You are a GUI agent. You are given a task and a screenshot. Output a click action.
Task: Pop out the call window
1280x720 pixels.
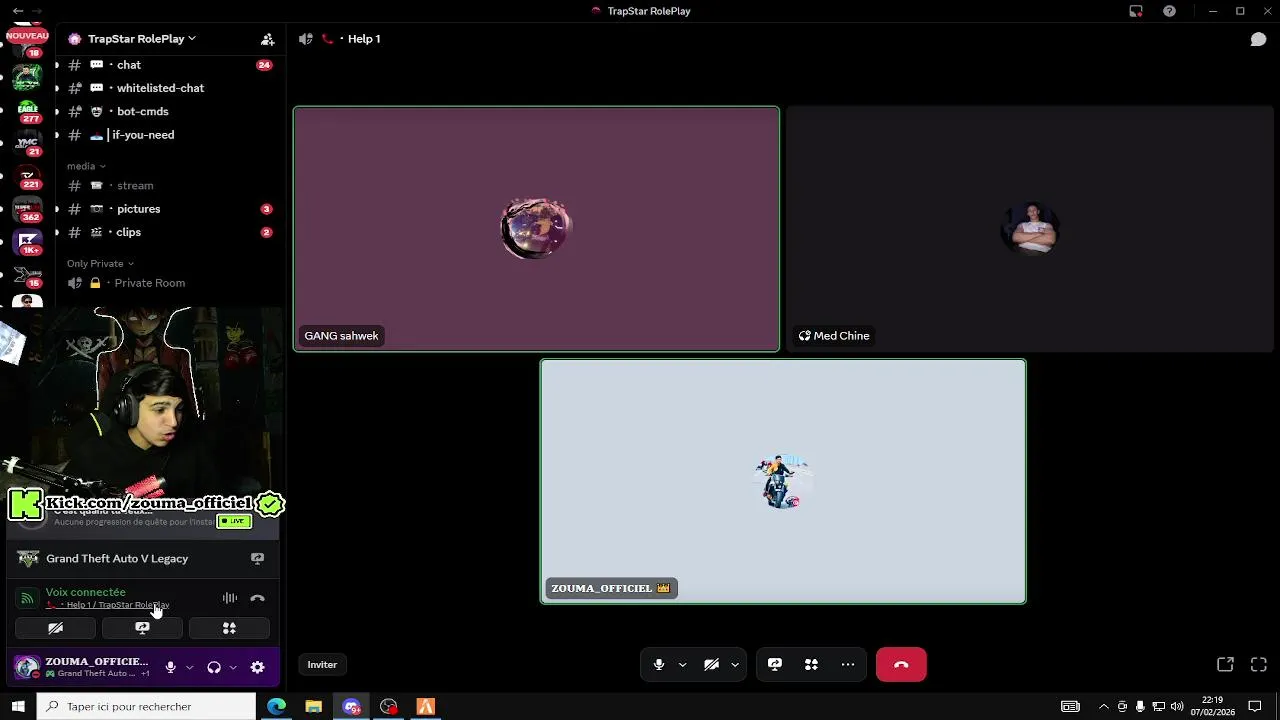pos(1225,664)
